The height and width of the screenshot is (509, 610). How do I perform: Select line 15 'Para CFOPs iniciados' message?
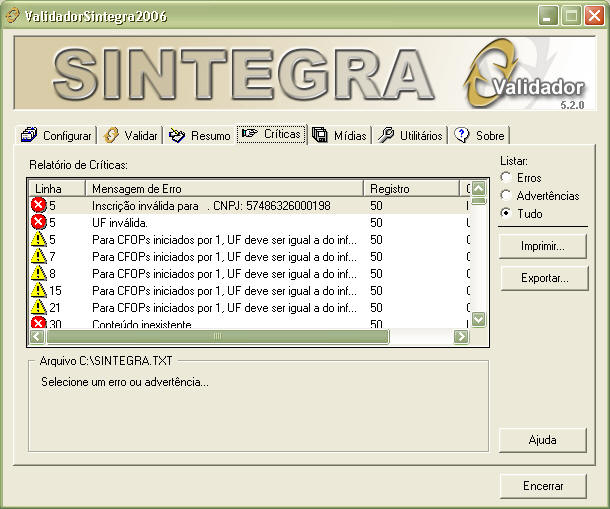click(x=224, y=291)
